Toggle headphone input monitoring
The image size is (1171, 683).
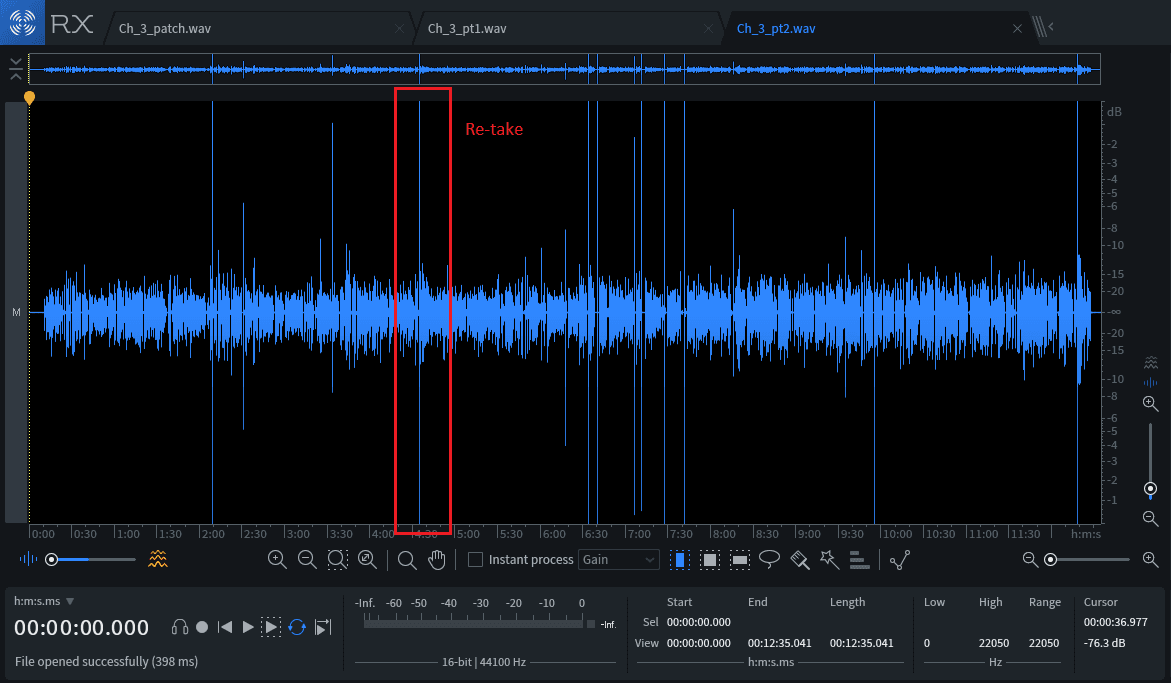click(x=179, y=627)
